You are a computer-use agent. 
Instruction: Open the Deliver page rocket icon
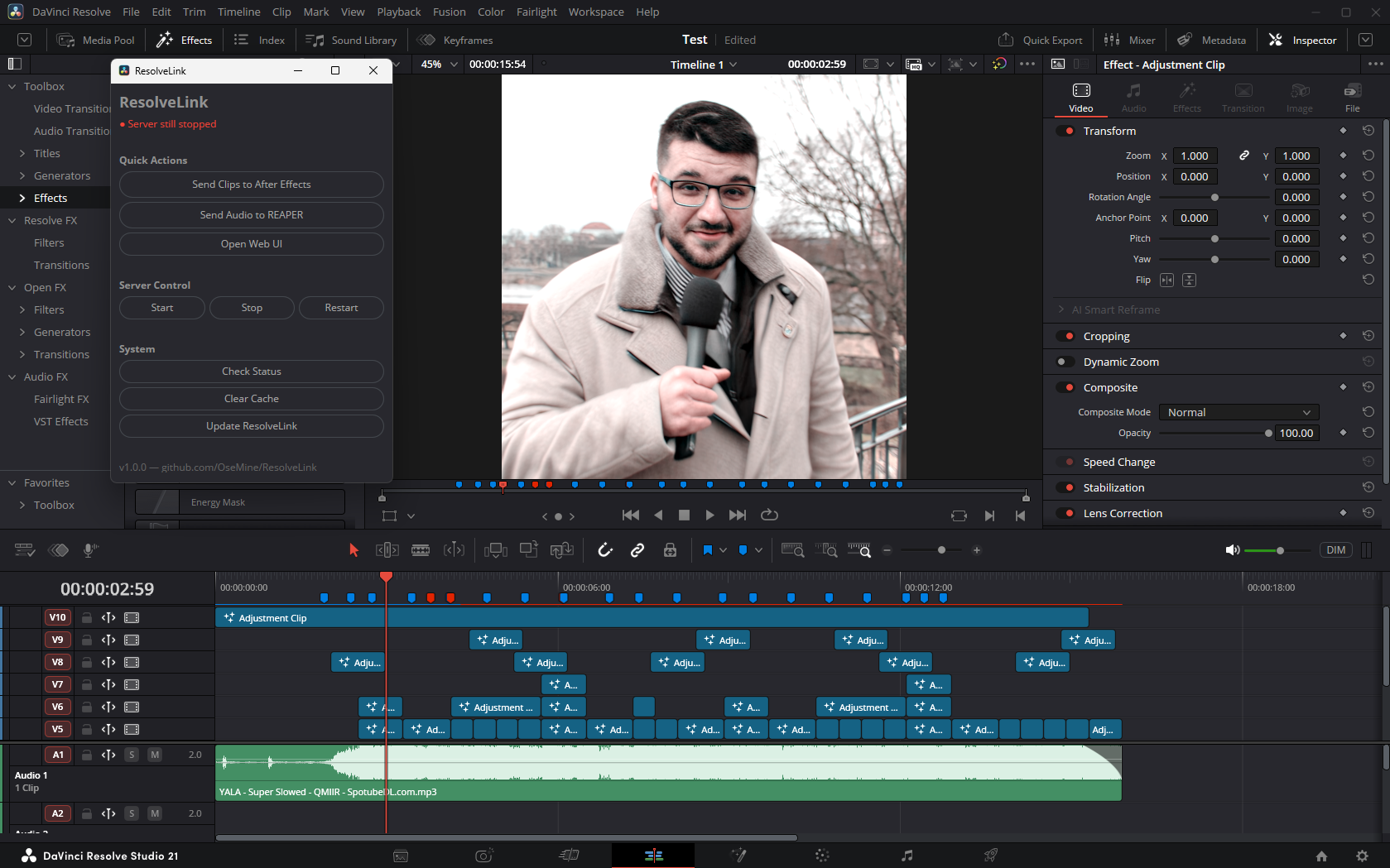[x=991, y=856]
